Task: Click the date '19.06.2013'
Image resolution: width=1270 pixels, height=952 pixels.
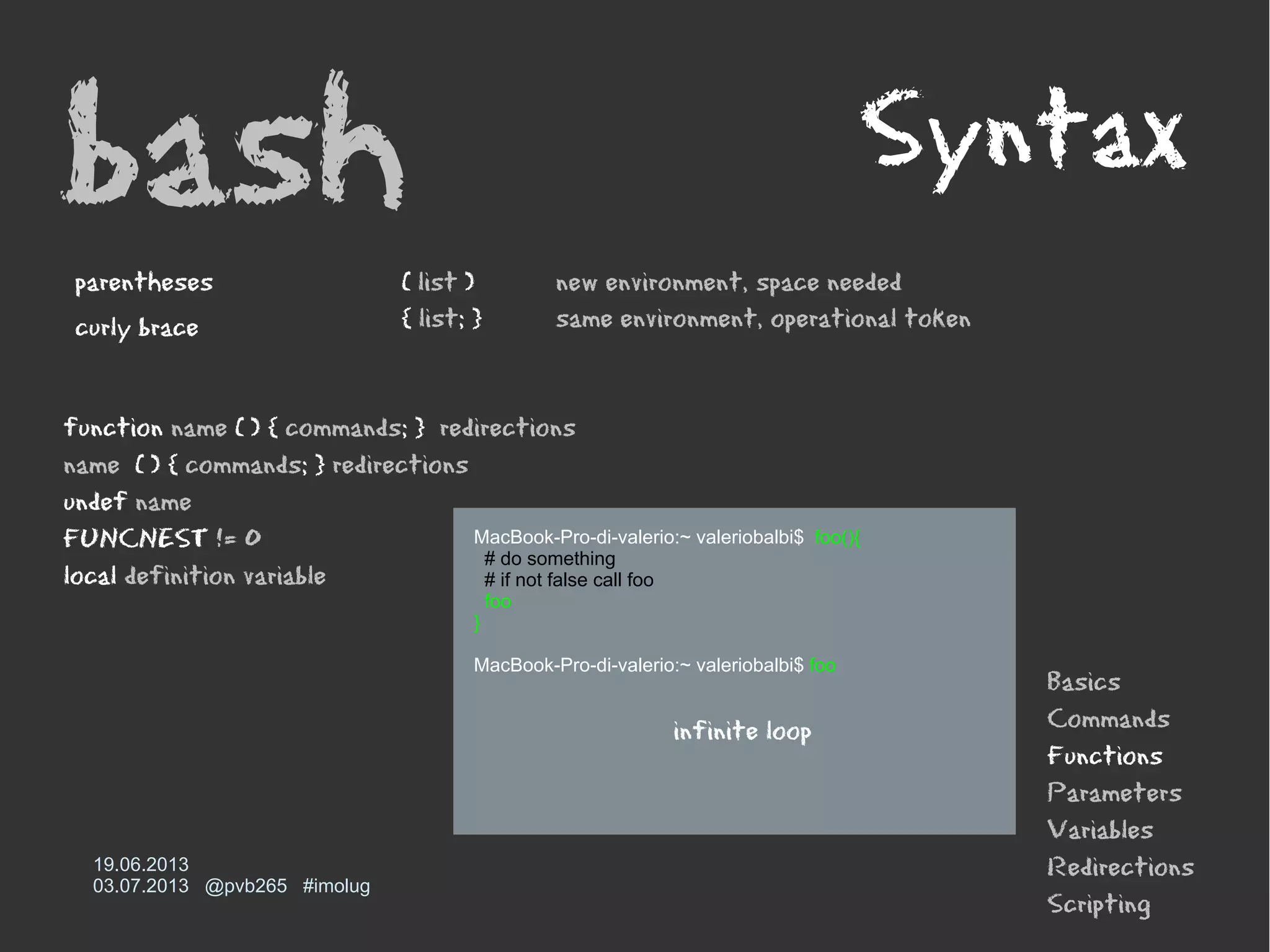Action: tap(141, 865)
